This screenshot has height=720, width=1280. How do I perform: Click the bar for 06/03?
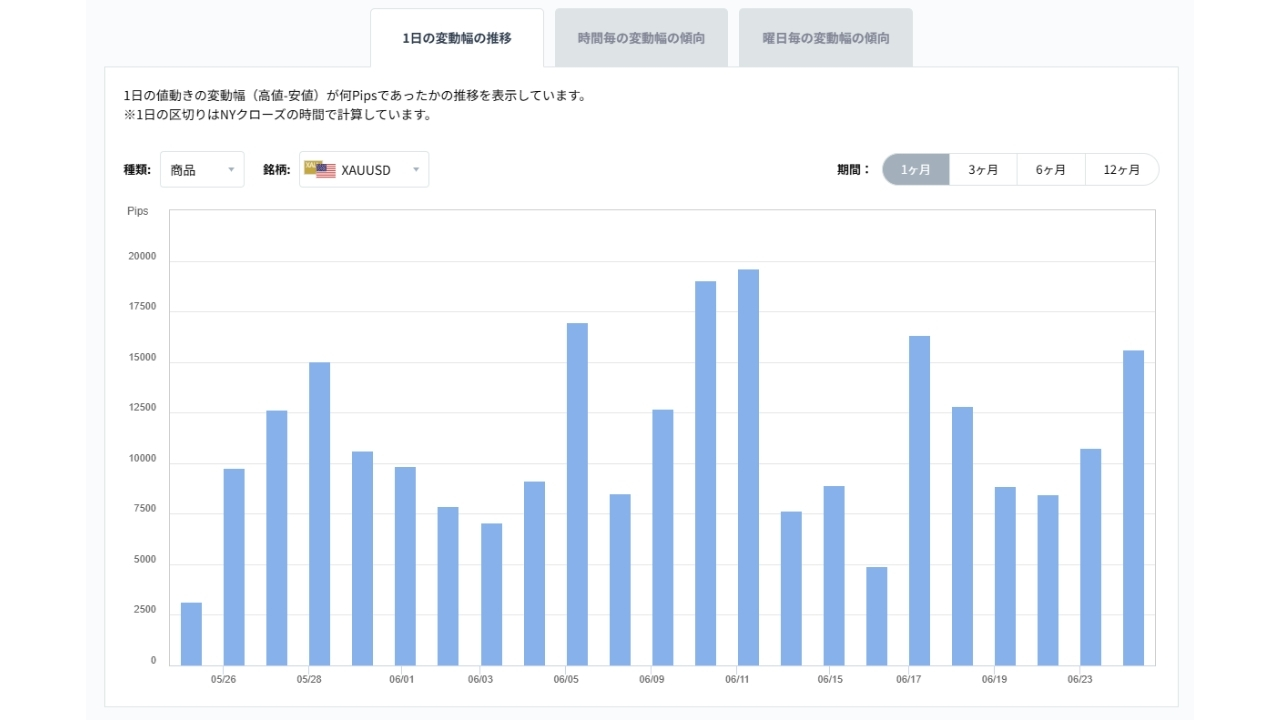click(x=491, y=594)
